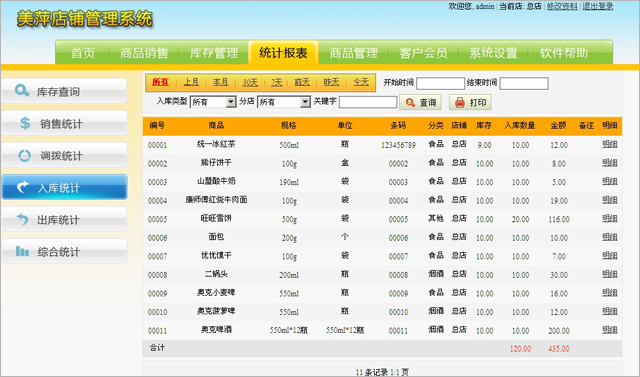Screen dimensions: 640x377
Task: Click amount 116.00 cell
Action: 559,219
